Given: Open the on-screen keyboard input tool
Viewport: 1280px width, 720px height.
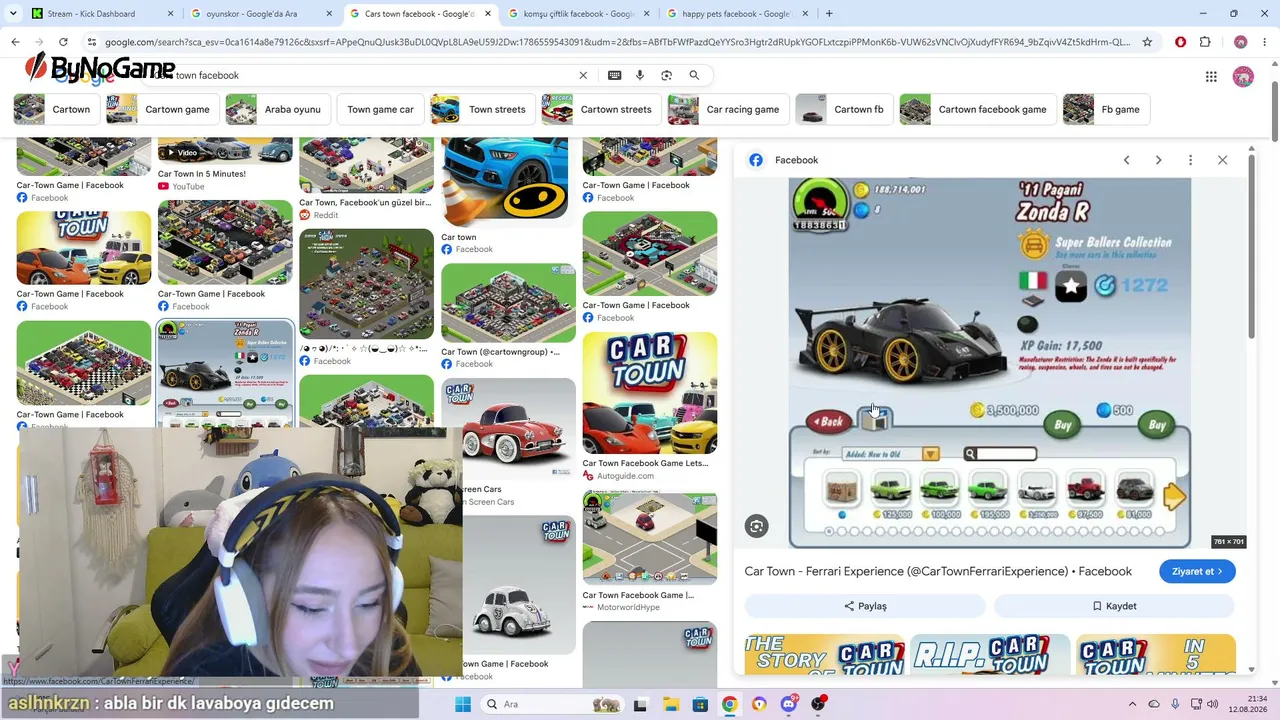Looking at the screenshot, I should [614, 75].
